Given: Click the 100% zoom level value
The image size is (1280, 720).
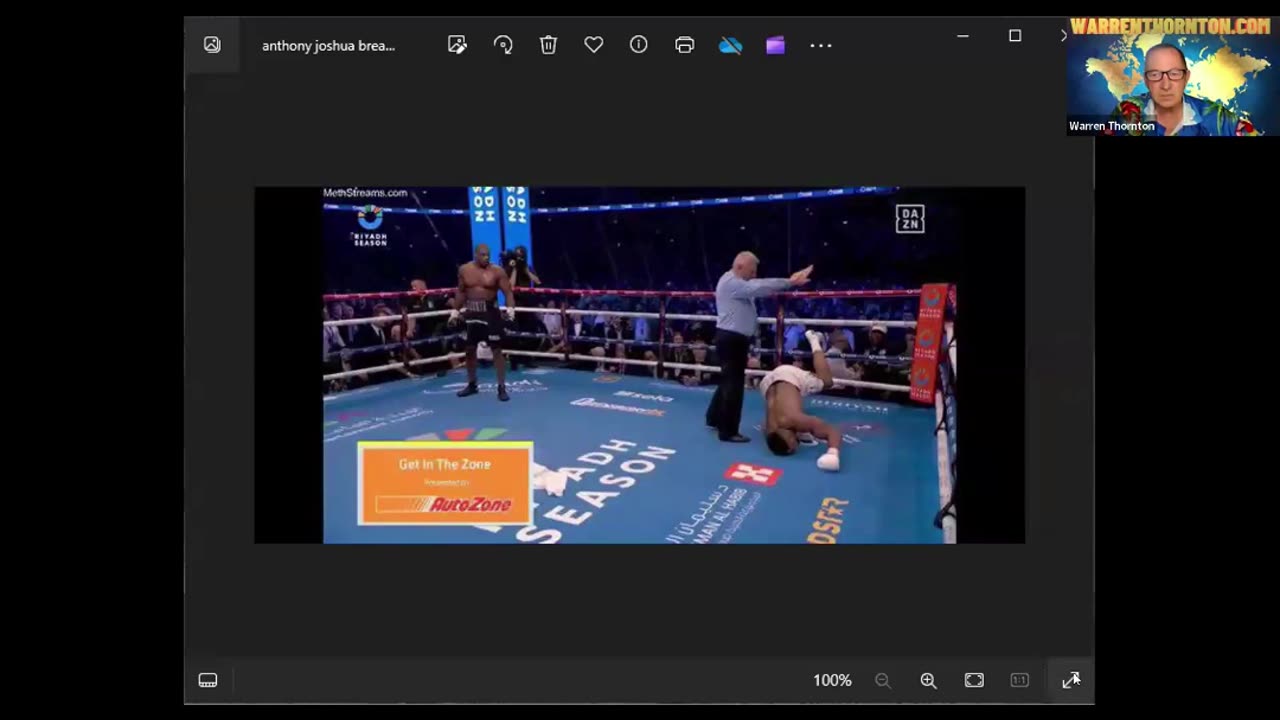Looking at the screenshot, I should (832, 680).
